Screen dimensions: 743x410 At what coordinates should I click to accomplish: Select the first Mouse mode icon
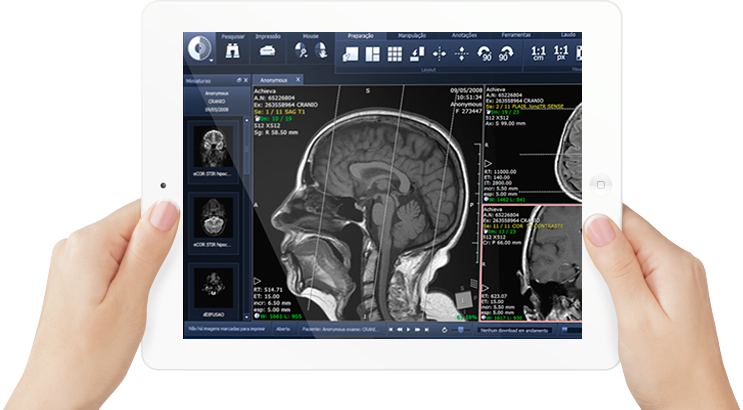tap(301, 50)
